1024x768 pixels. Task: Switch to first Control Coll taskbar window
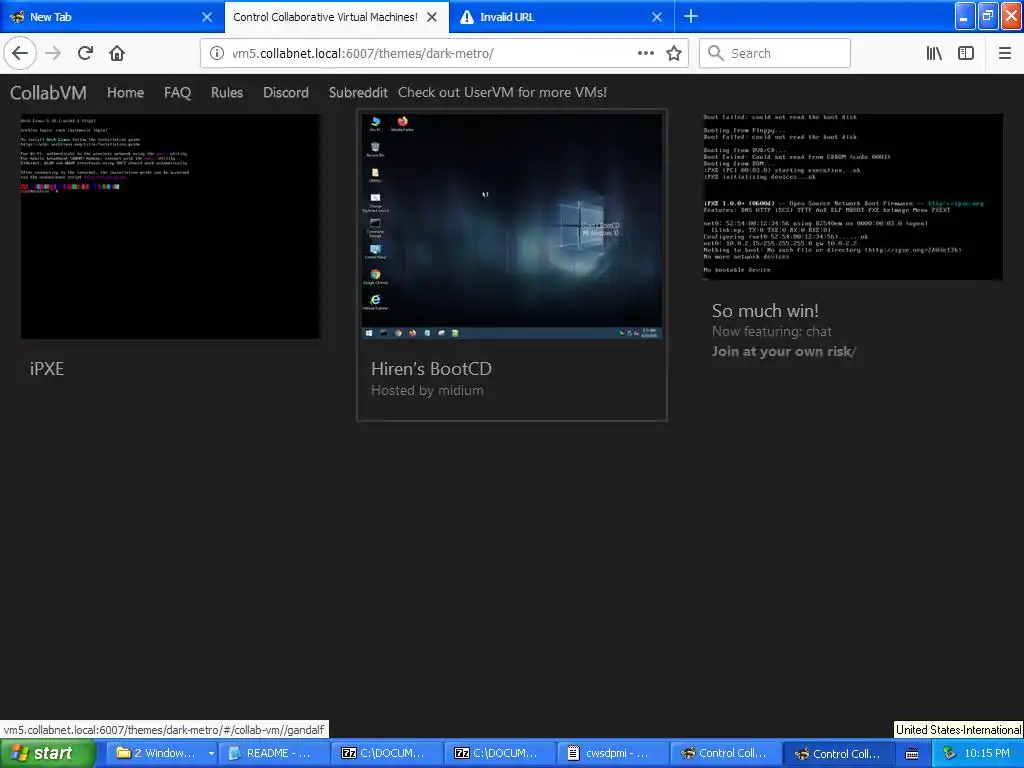(x=726, y=753)
